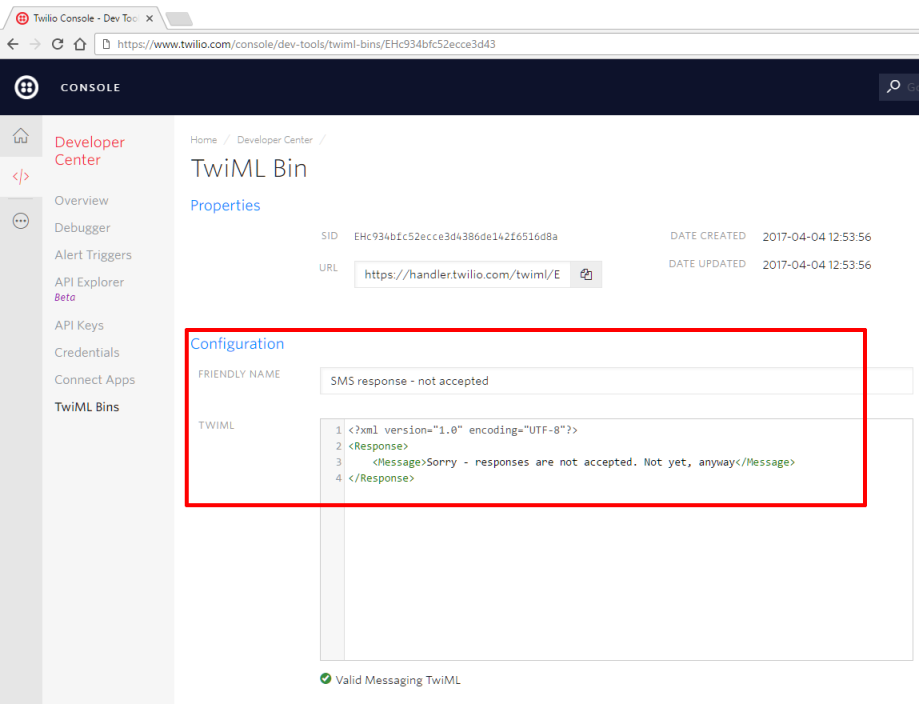Go back using browser back arrow
Viewport: 919px width, 704px height.
(x=13, y=44)
